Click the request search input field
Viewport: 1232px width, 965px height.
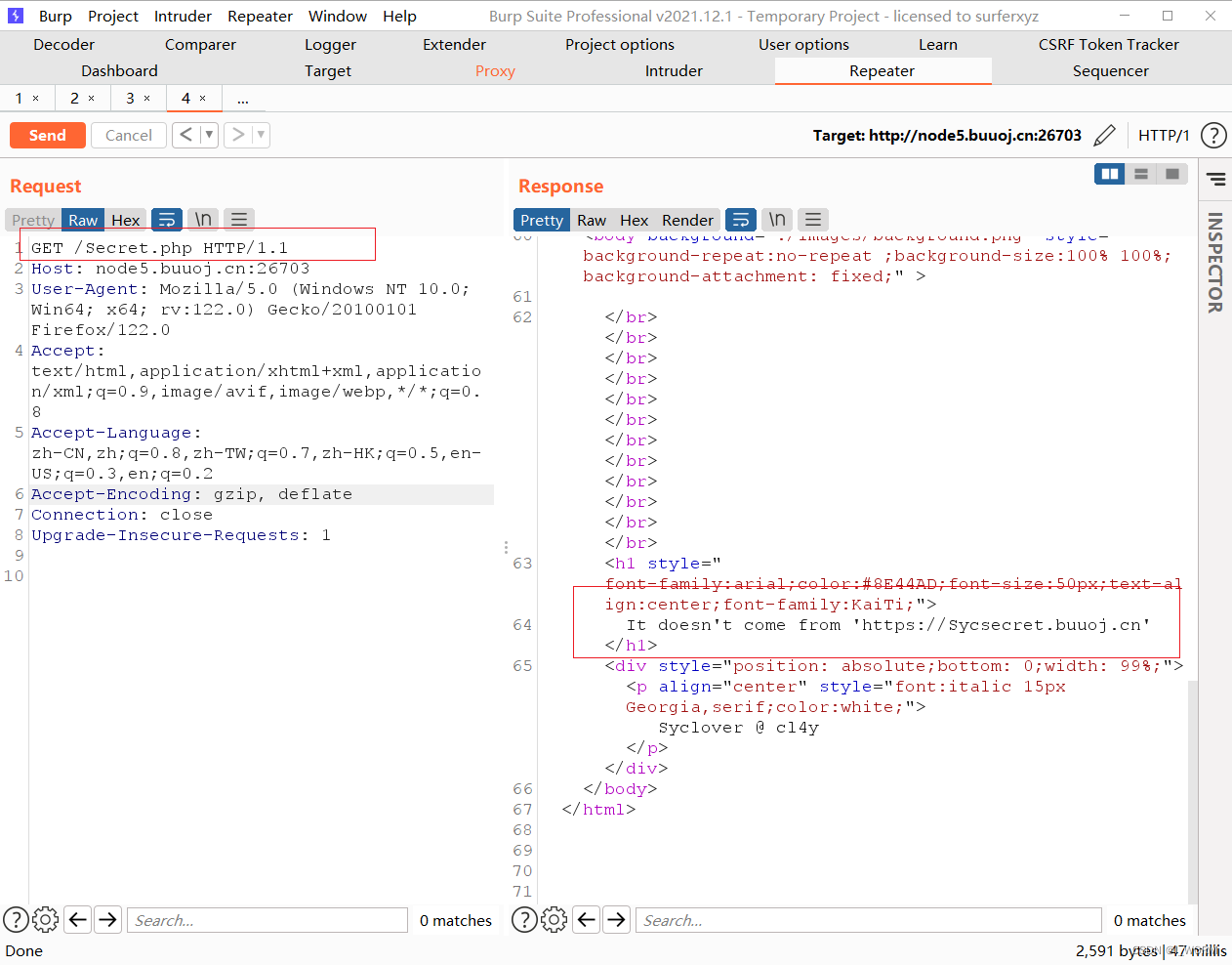pyautogui.click(x=267, y=920)
